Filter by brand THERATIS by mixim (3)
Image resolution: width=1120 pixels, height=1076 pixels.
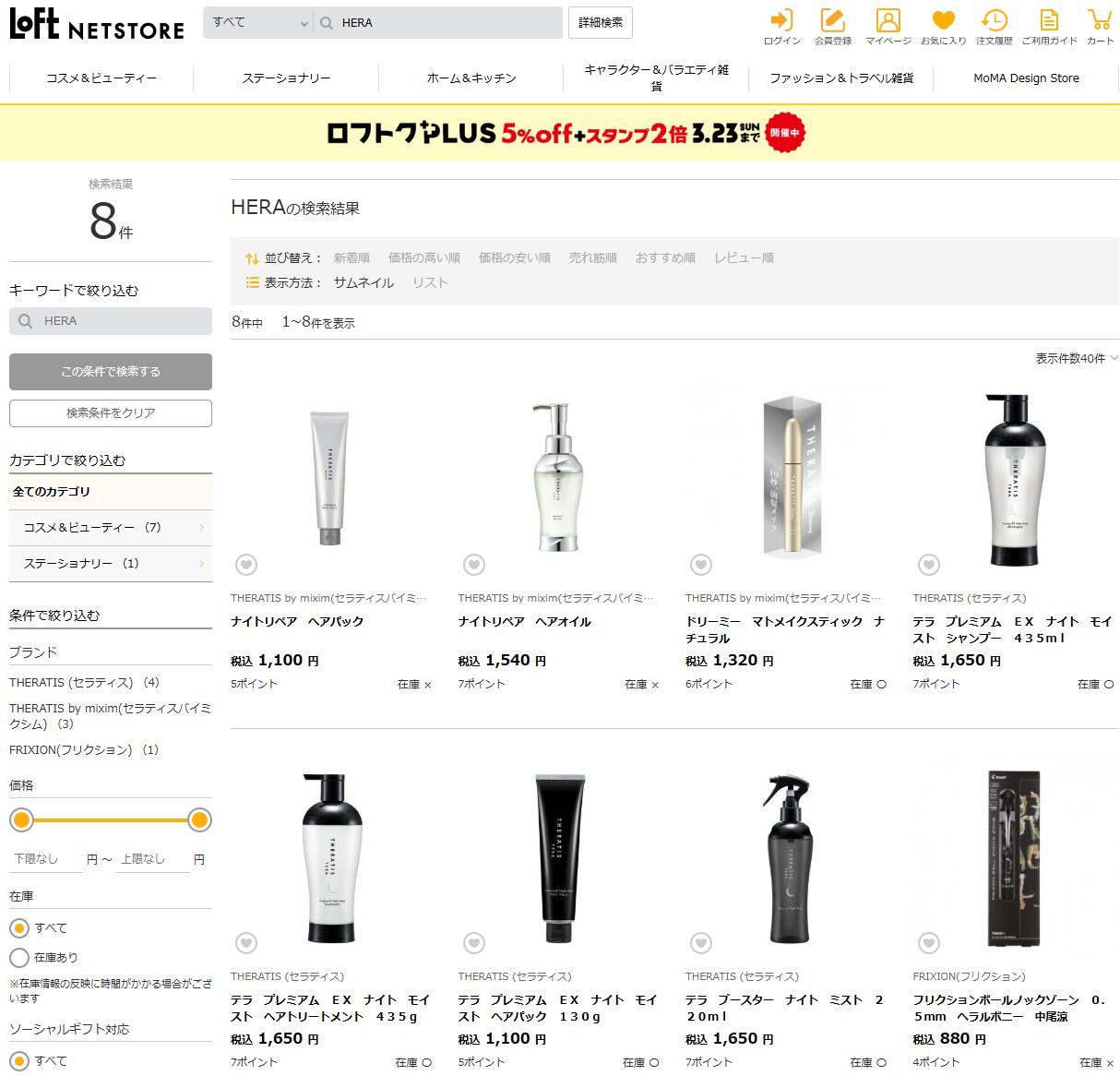click(111, 716)
